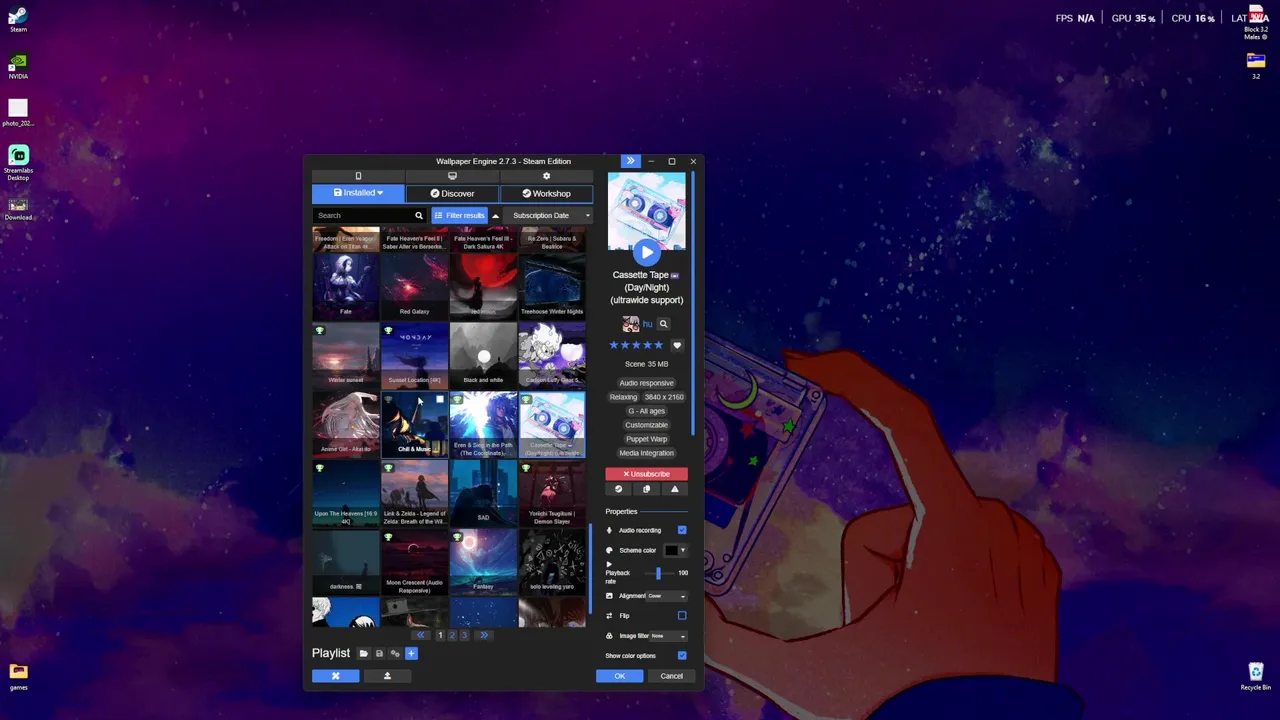Go to next pages double arrow
The image size is (1280, 720).
pos(484,635)
